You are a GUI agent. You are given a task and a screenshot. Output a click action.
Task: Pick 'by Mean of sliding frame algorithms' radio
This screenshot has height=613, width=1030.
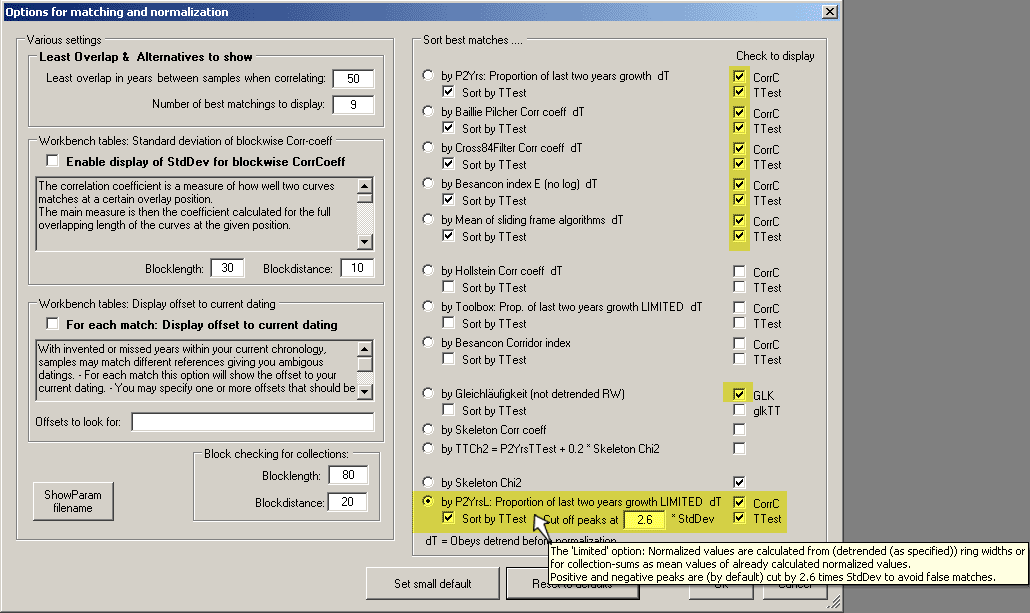click(428, 219)
